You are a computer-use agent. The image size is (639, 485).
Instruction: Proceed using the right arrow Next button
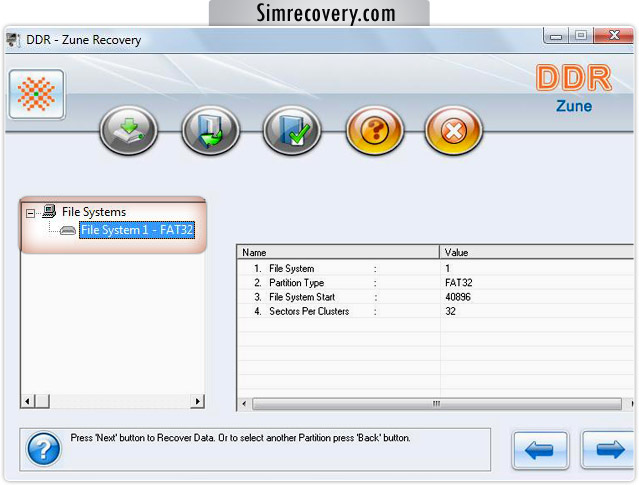coord(609,450)
